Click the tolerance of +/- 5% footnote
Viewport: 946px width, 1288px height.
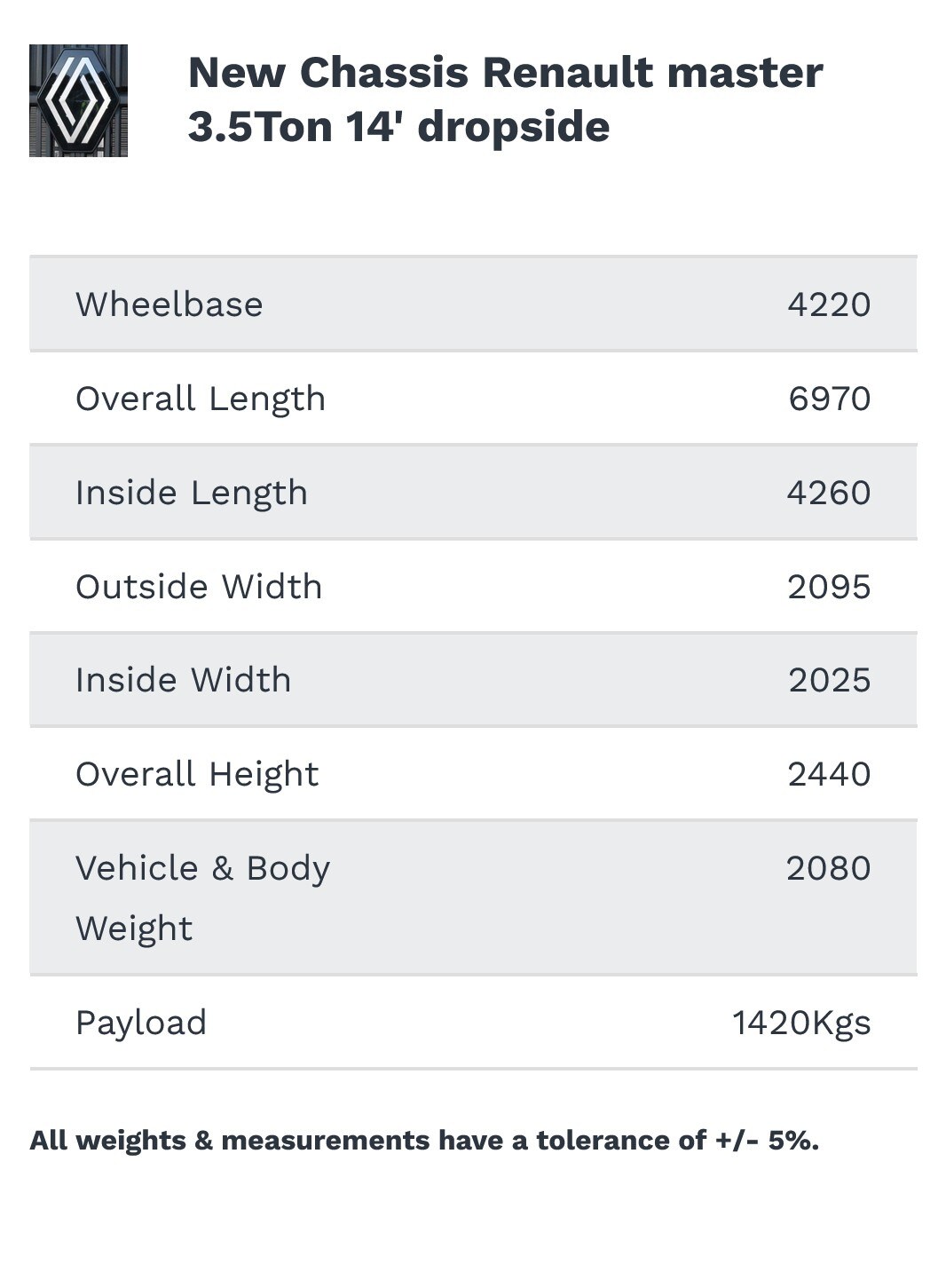[x=424, y=1140]
